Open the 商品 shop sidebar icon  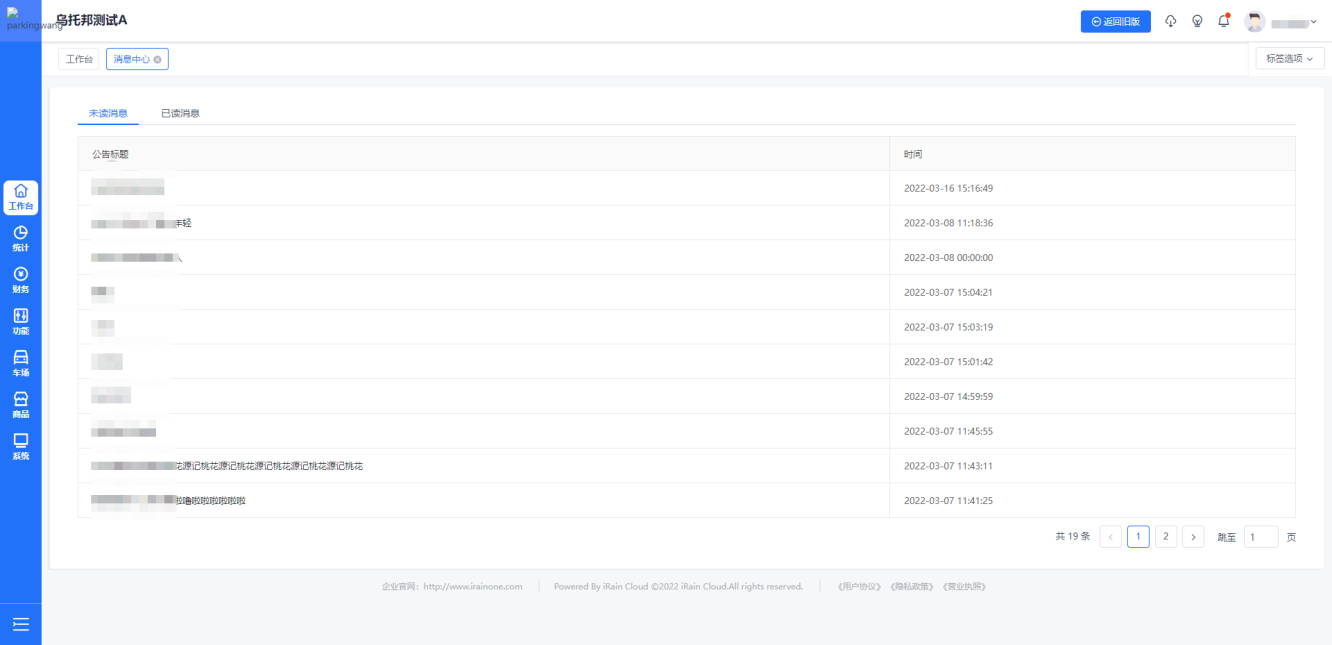click(x=20, y=406)
